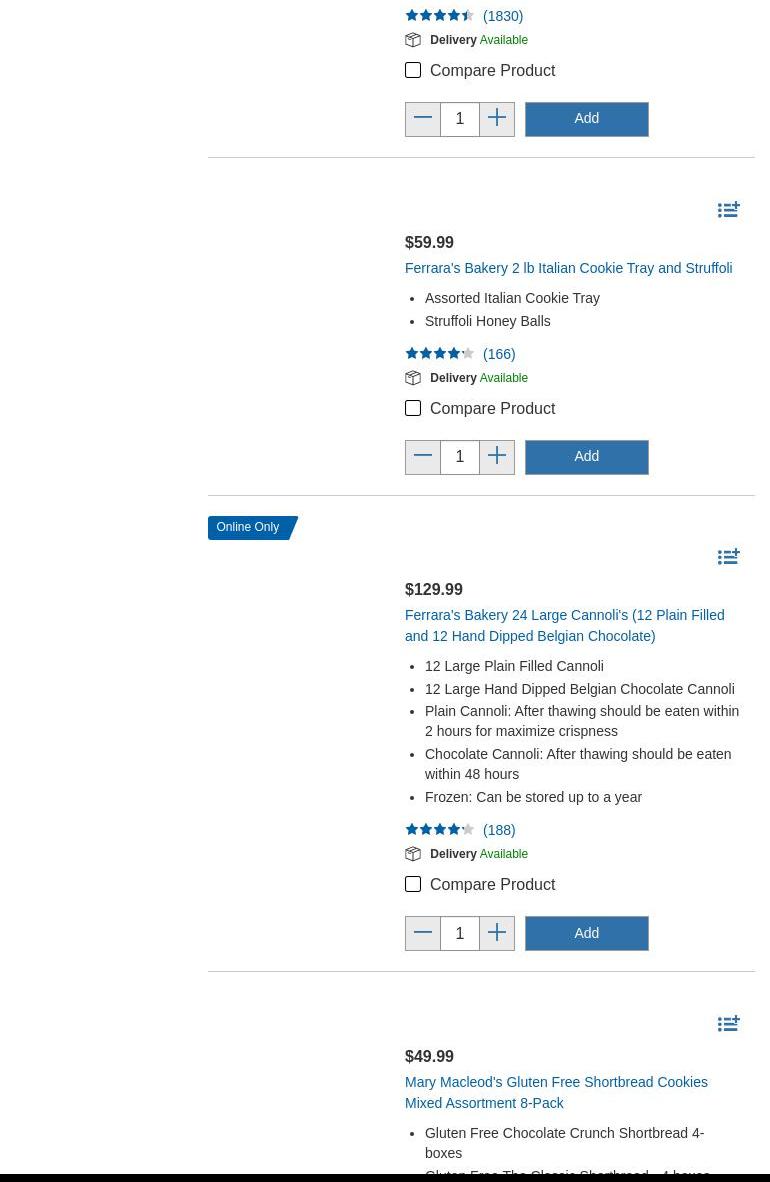View the 166 reviews for Italian Cookie Tray
Screen dimensions: 770x1182
(499, 354)
